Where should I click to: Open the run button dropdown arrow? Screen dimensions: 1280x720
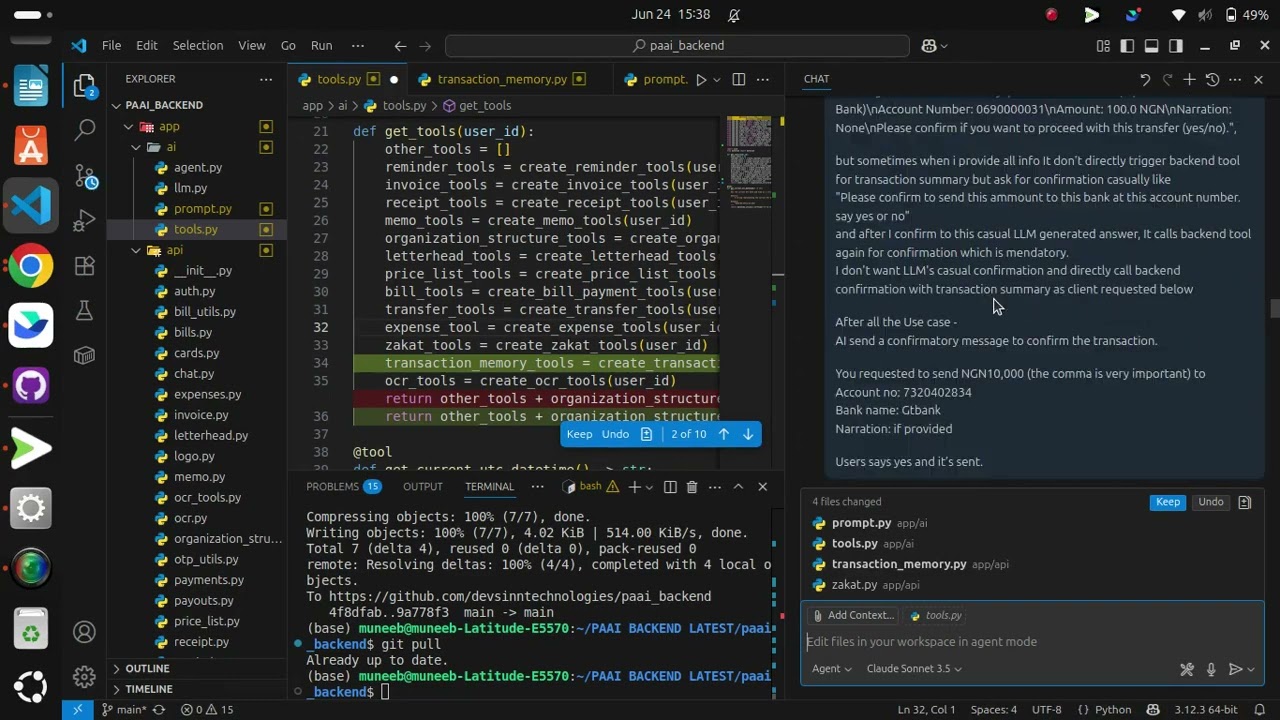click(x=717, y=79)
